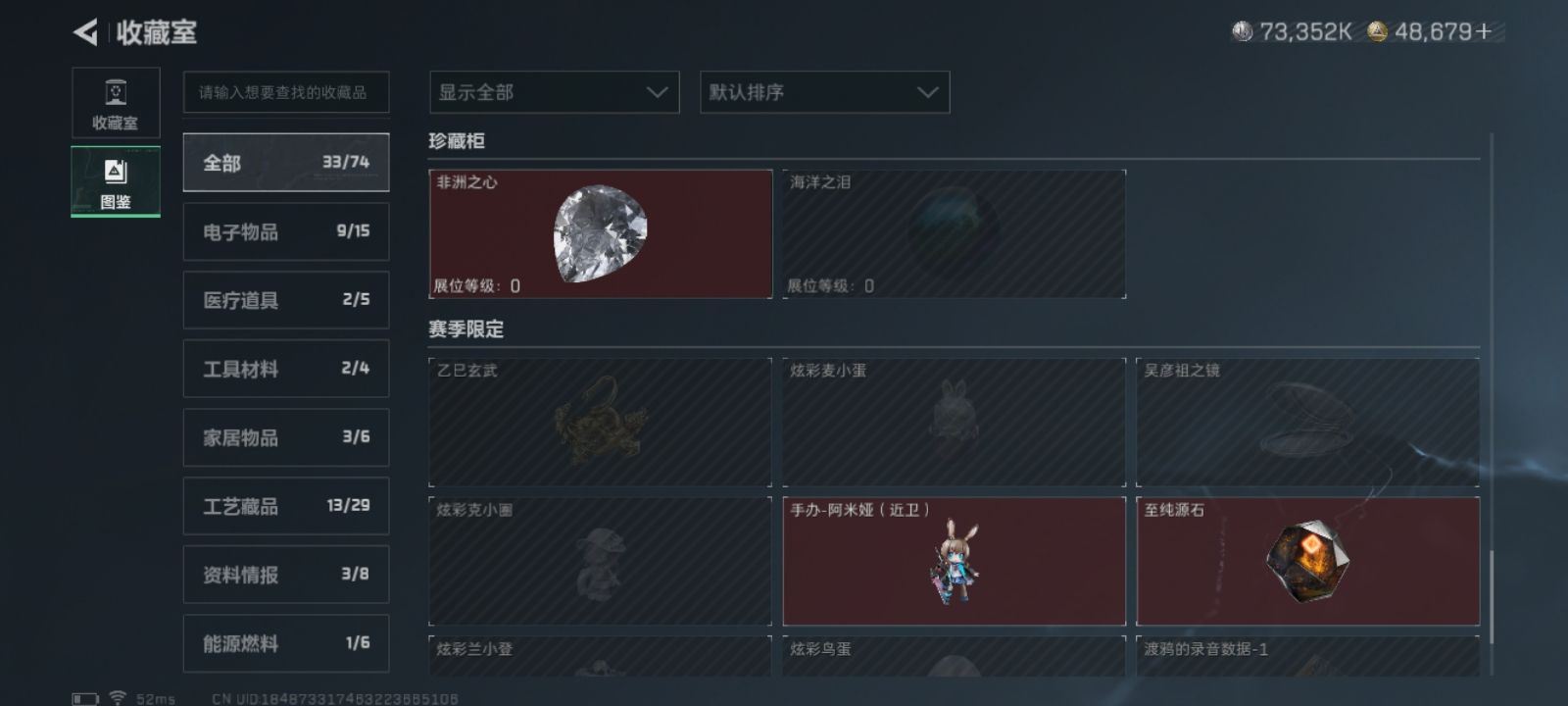
Task: Click the vertical scrollbar on right
Action: click(x=1492, y=596)
